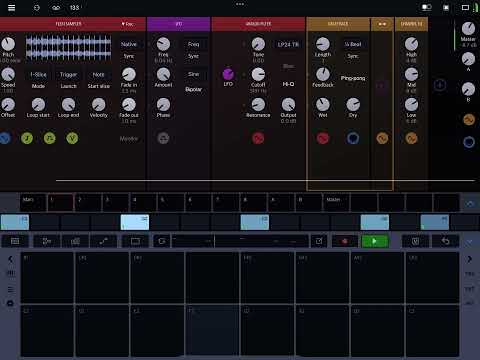Open the hamburger main menu
Viewport: 480px width, 360px height.
coord(11,7)
